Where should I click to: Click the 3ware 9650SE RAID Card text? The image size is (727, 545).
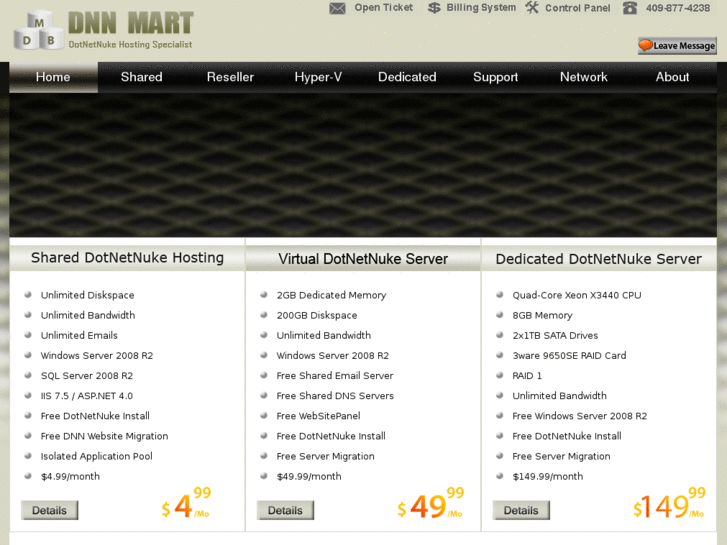(569, 356)
